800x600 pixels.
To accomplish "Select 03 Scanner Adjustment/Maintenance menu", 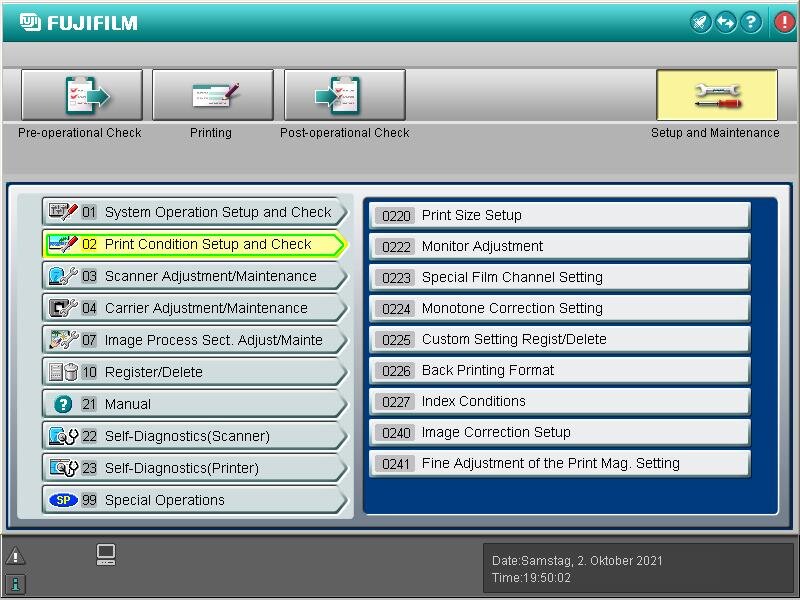I will coord(194,276).
